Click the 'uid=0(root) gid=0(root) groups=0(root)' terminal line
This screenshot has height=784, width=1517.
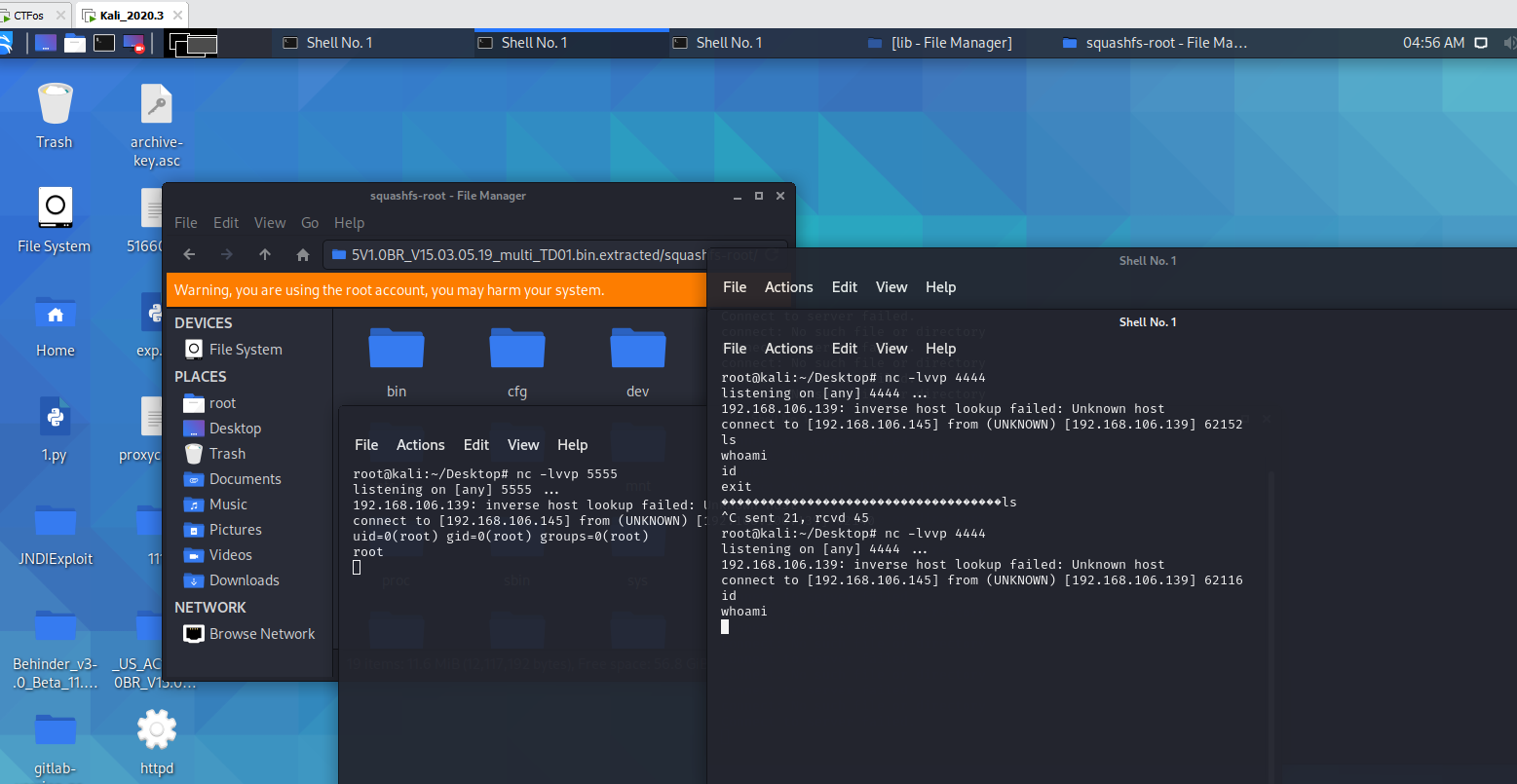501,537
